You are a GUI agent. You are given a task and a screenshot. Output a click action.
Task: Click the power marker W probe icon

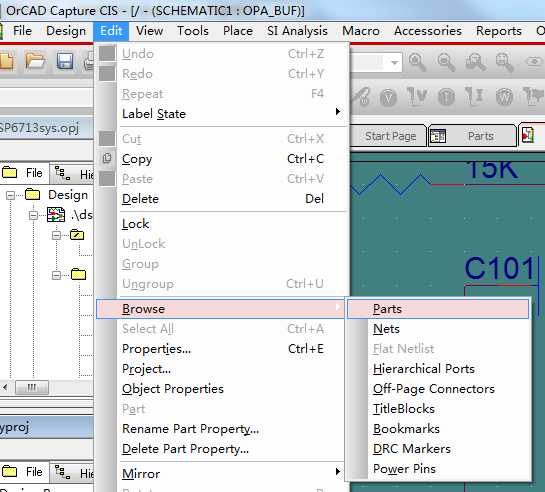(x=504, y=97)
